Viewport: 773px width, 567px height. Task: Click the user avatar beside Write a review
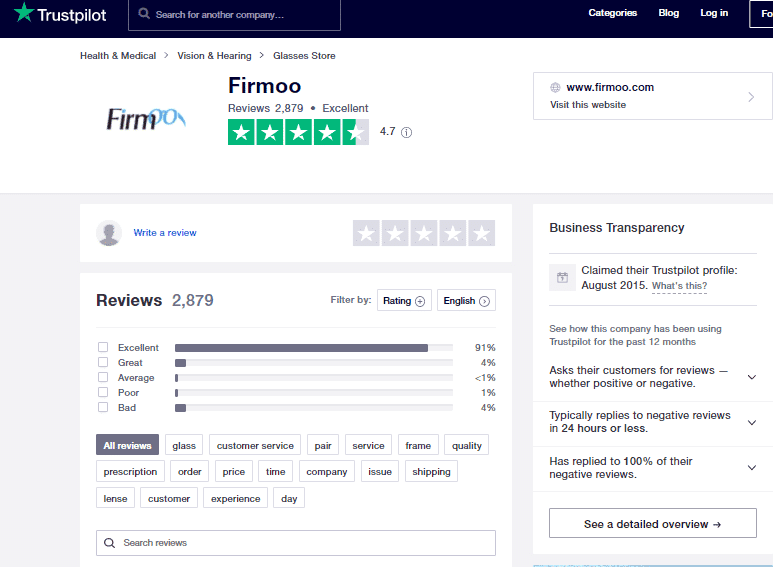point(109,233)
